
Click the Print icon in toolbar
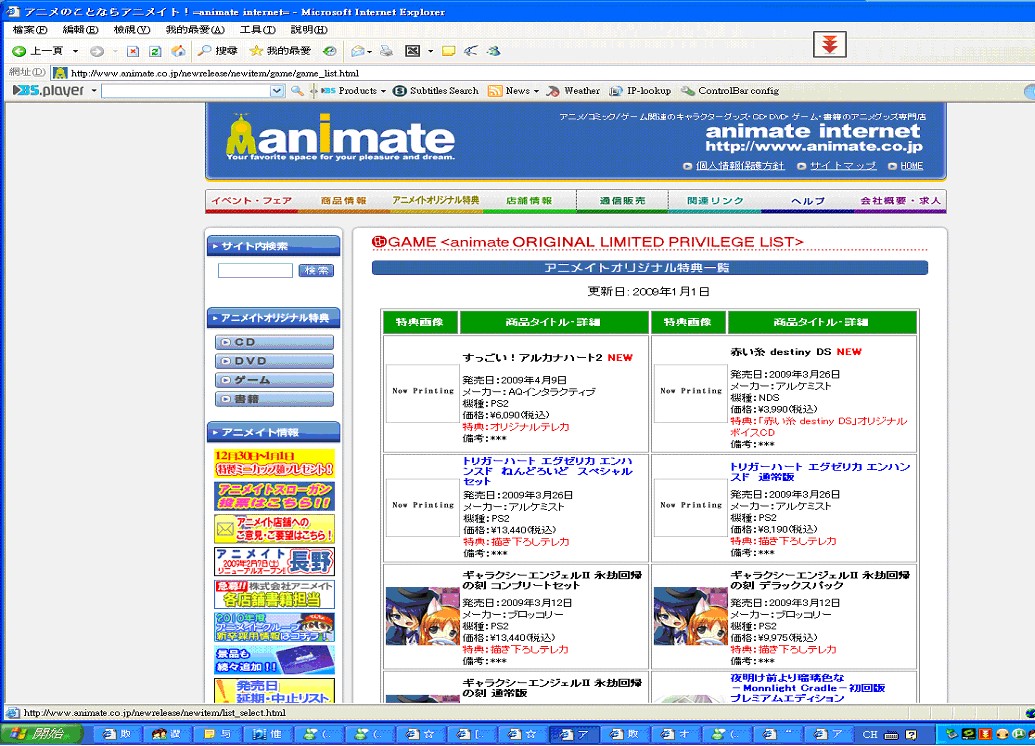[x=386, y=51]
